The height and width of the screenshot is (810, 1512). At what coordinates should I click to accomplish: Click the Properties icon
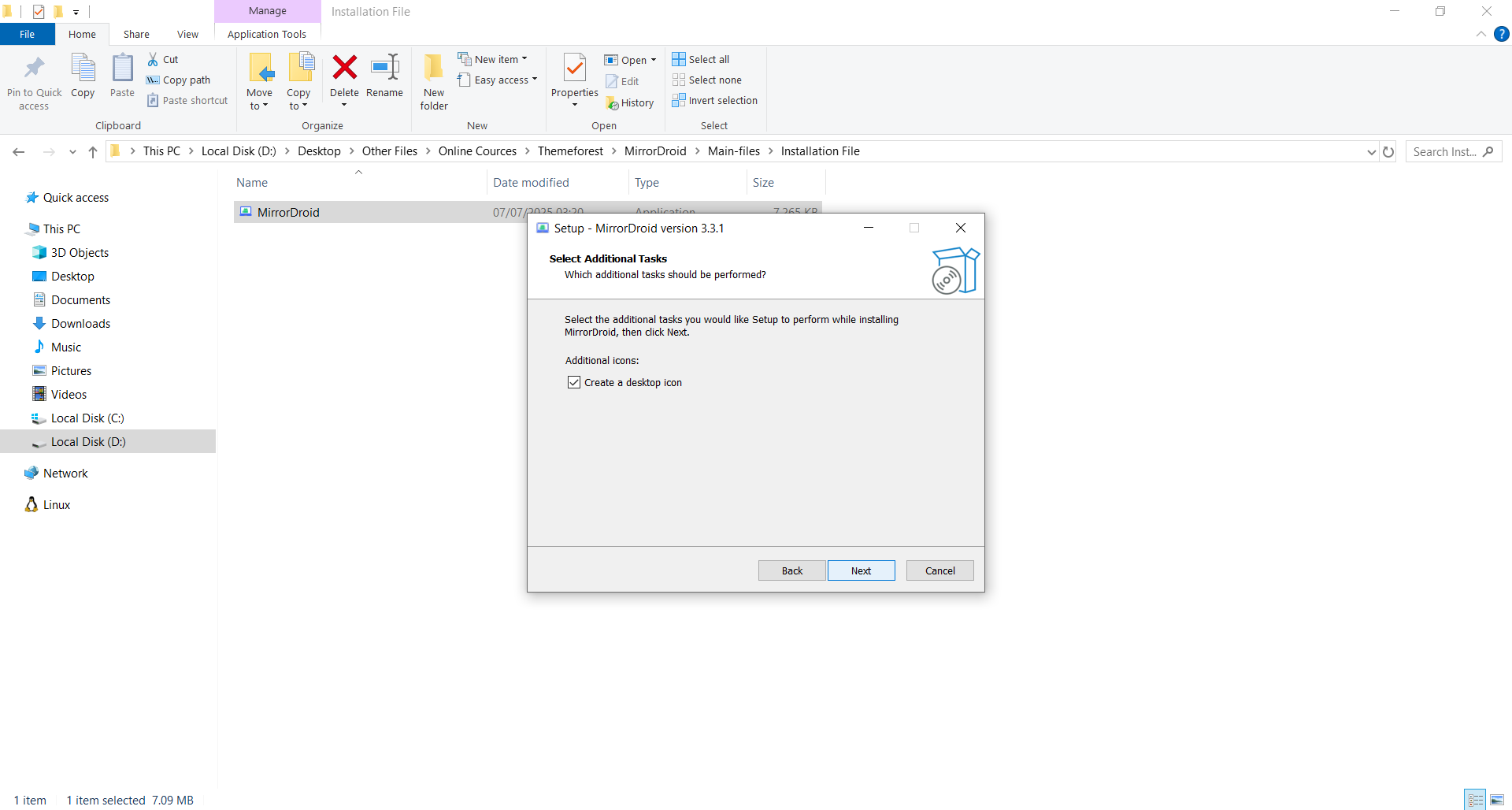[x=575, y=69]
